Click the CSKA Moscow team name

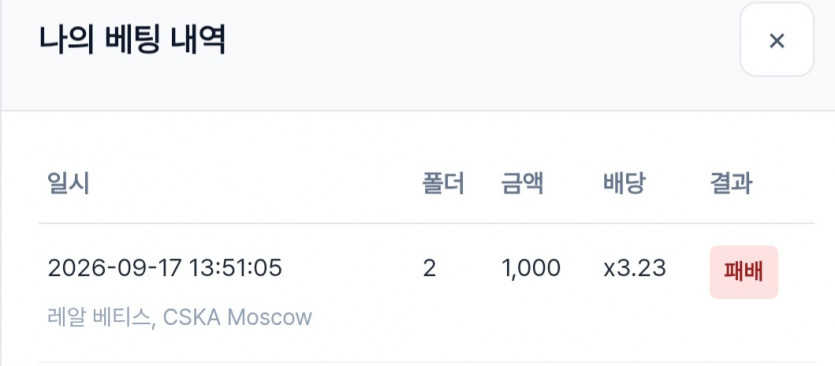tap(238, 318)
